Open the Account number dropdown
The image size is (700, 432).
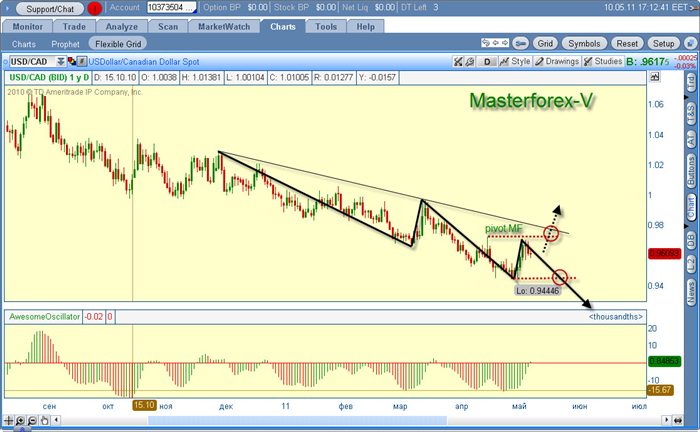[x=172, y=8]
